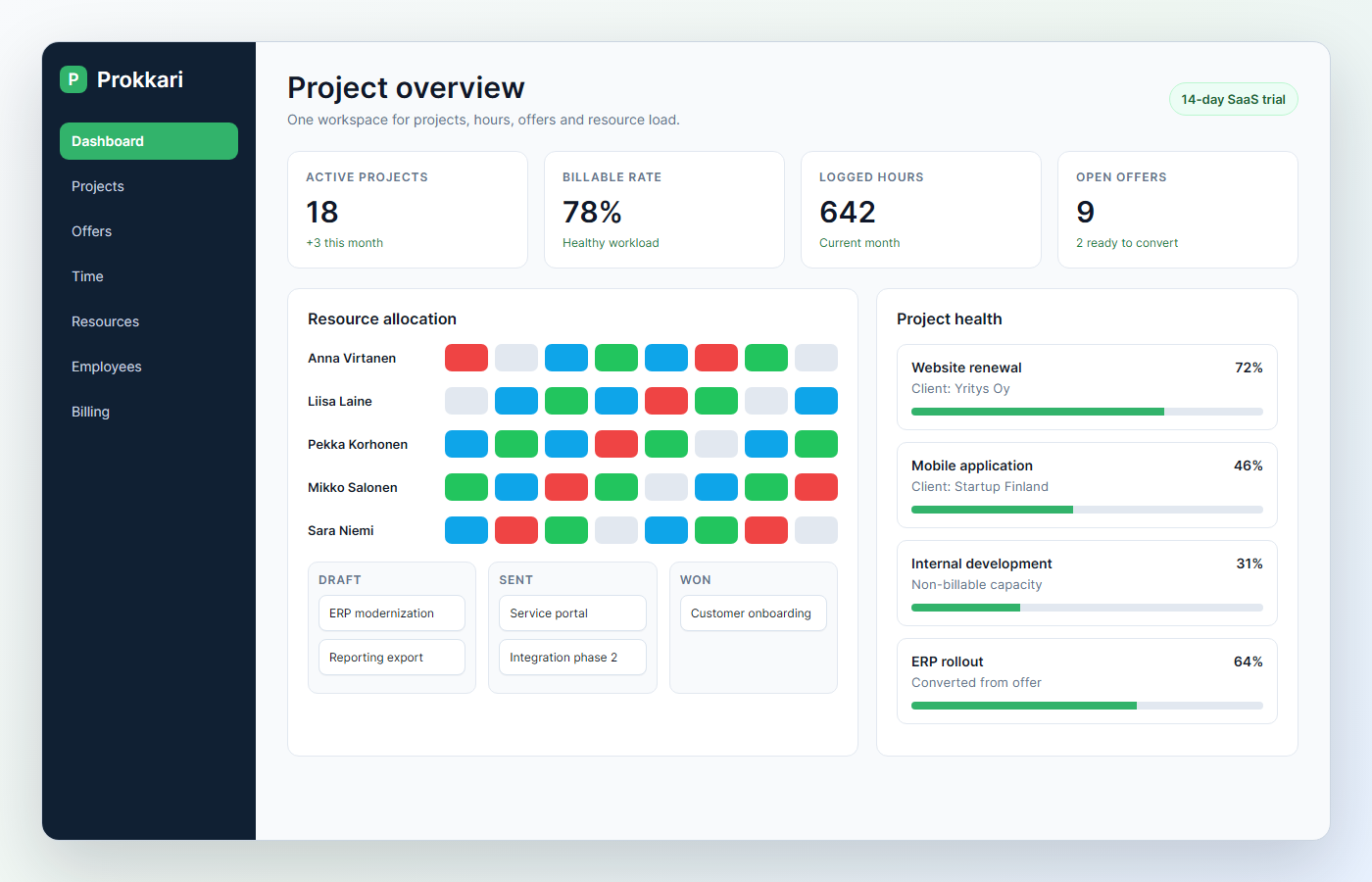Open the Active Projects stat card
The height and width of the screenshot is (882, 1372).
[x=408, y=210]
